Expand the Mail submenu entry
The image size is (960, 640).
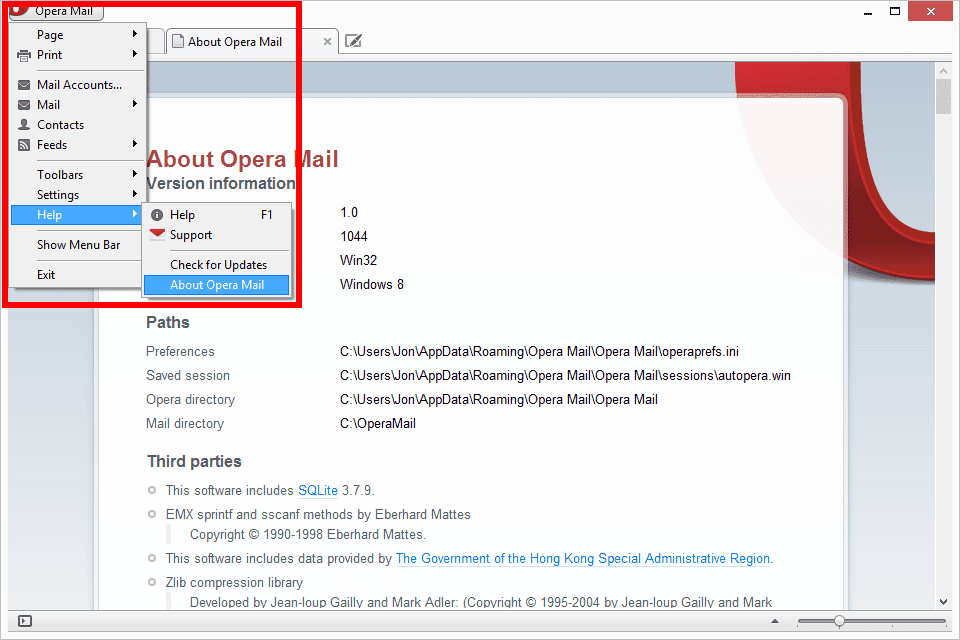pos(78,105)
